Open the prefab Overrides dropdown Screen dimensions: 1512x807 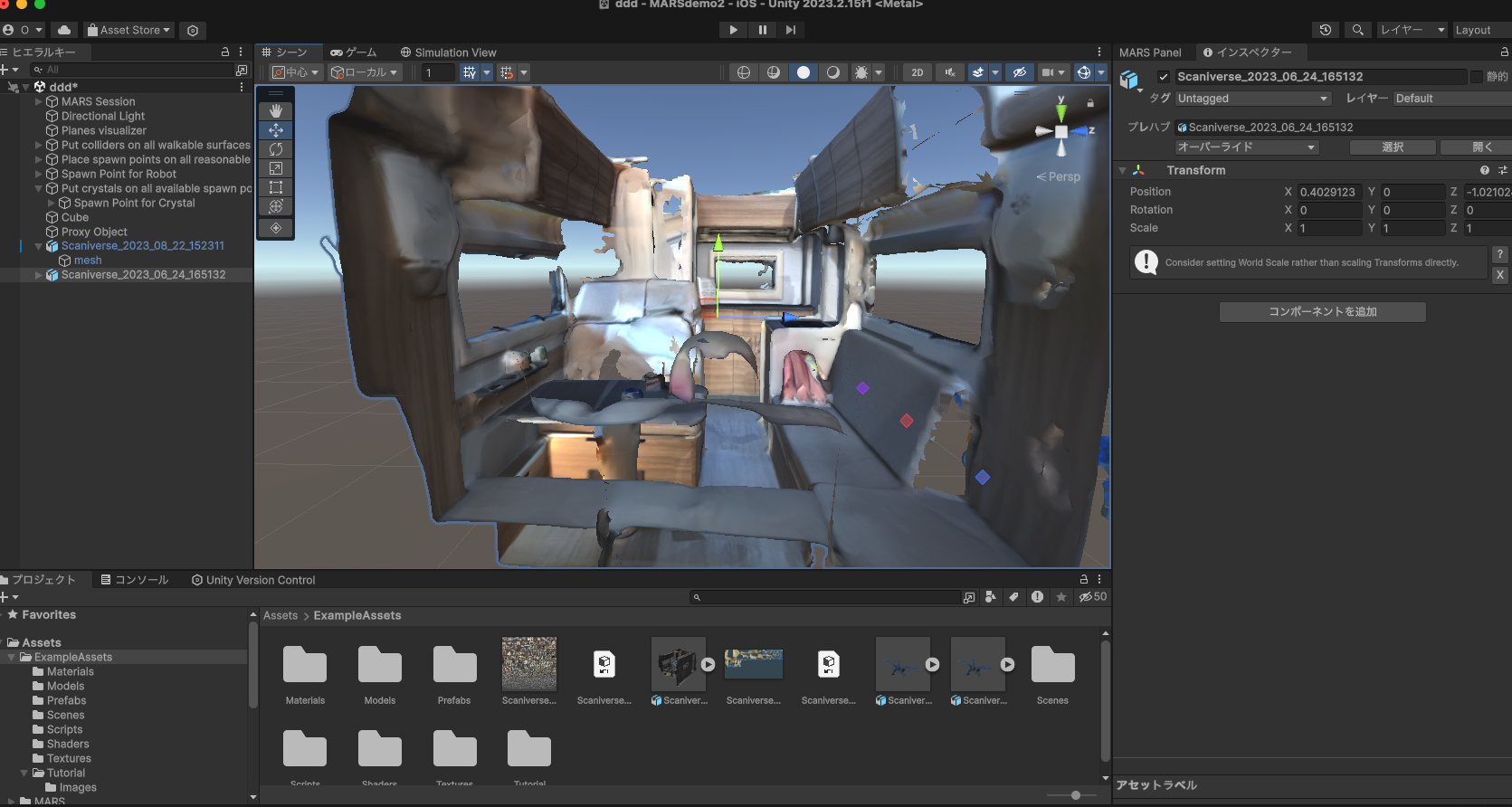(1247, 147)
